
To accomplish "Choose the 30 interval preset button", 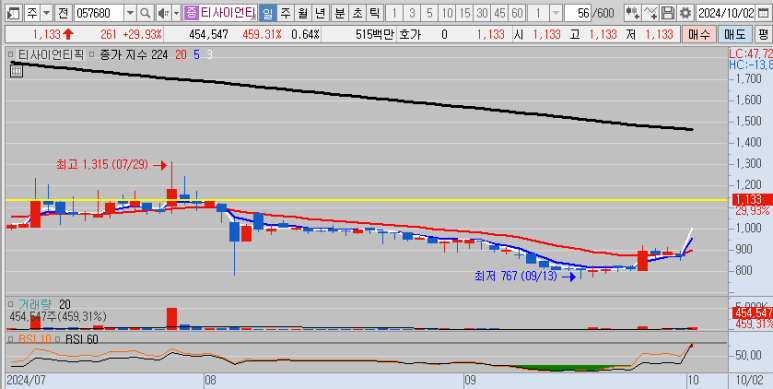I will 482,13.
